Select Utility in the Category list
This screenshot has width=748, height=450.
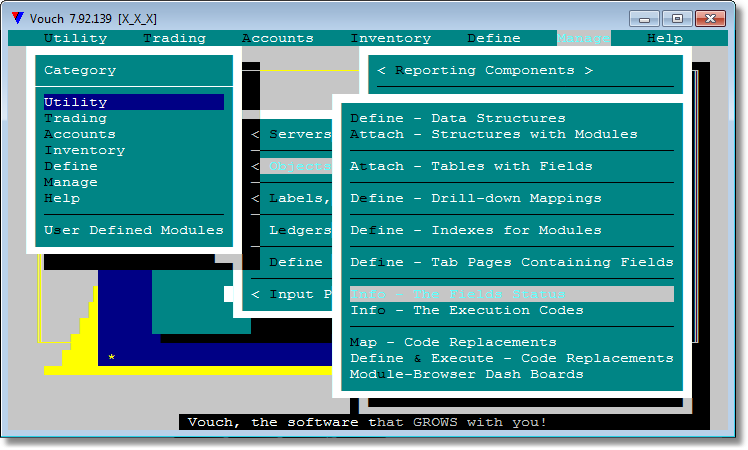click(x=134, y=102)
